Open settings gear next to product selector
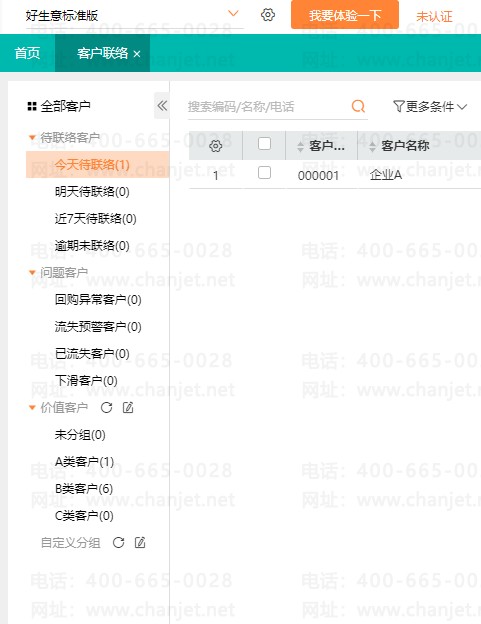481x624 pixels. pyautogui.click(x=268, y=15)
